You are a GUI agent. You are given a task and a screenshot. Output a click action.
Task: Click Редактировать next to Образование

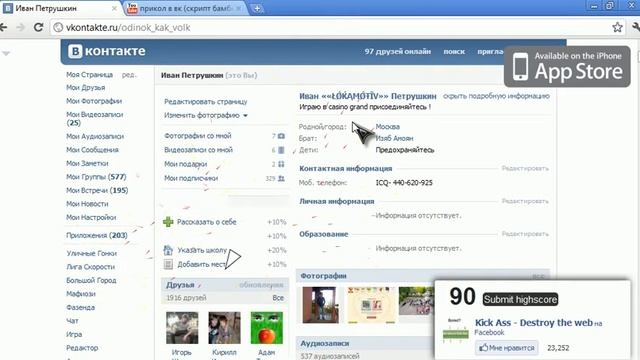tap(525, 234)
